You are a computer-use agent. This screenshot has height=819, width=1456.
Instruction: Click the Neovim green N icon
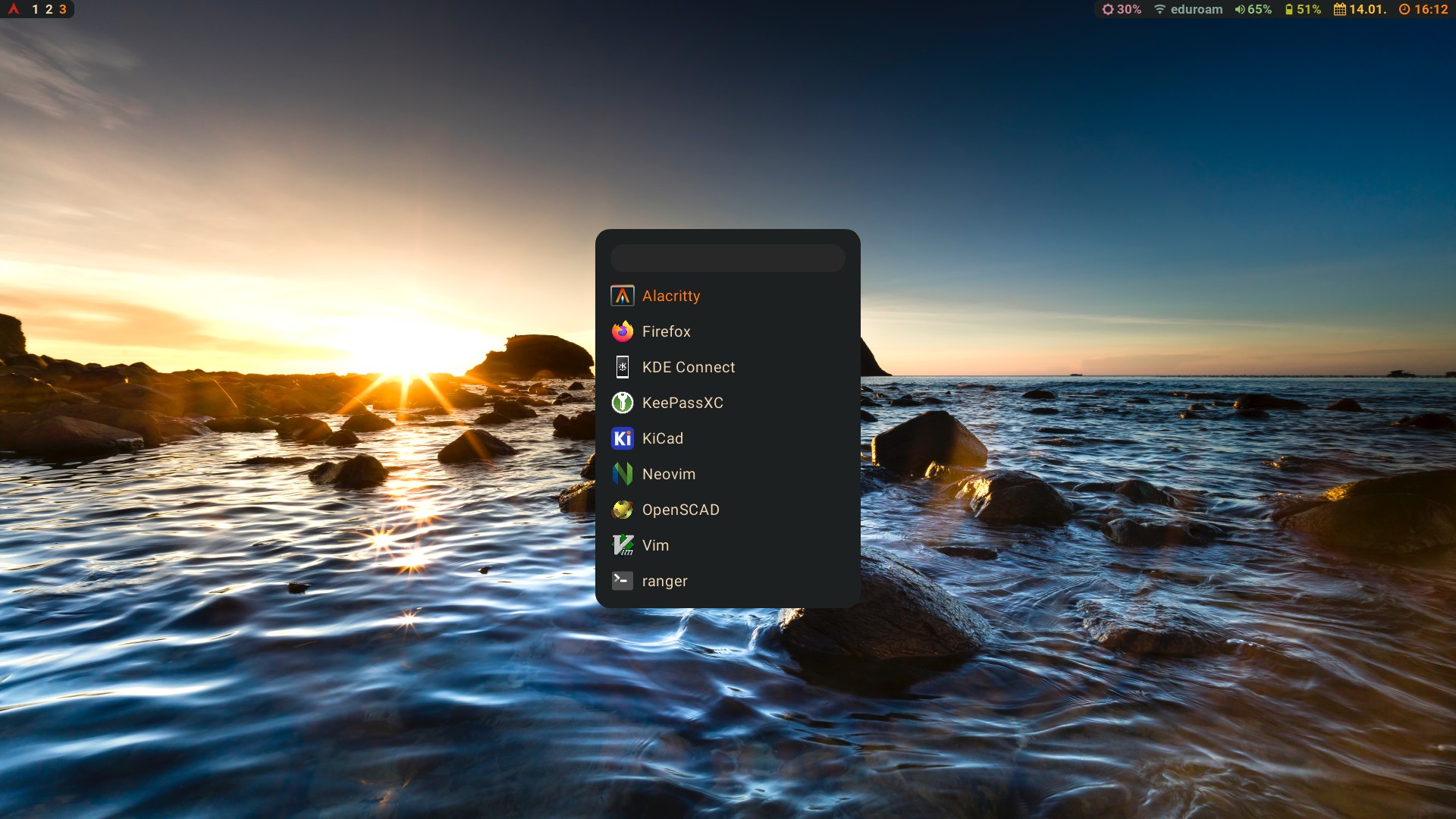[x=622, y=474]
